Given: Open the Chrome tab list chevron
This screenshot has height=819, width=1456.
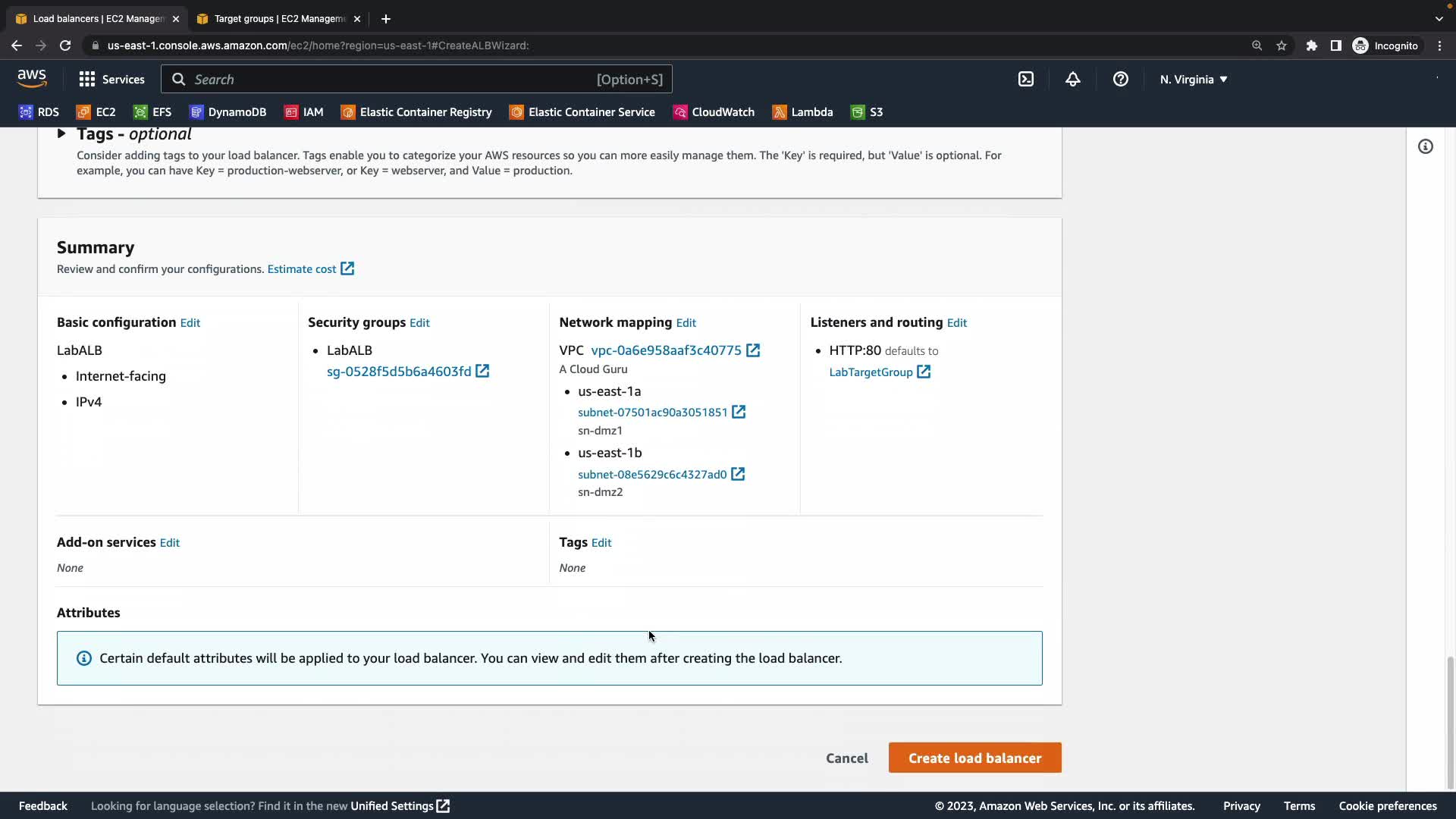Looking at the screenshot, I should [1439, 18].
